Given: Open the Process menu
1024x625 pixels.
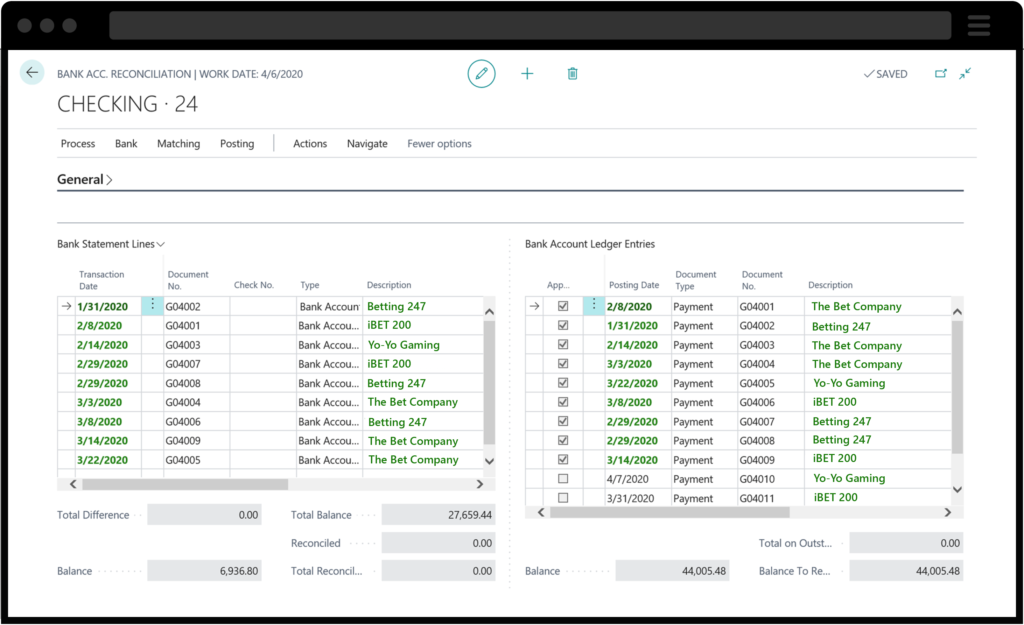Looking at the screenshot, I should 78,144.
